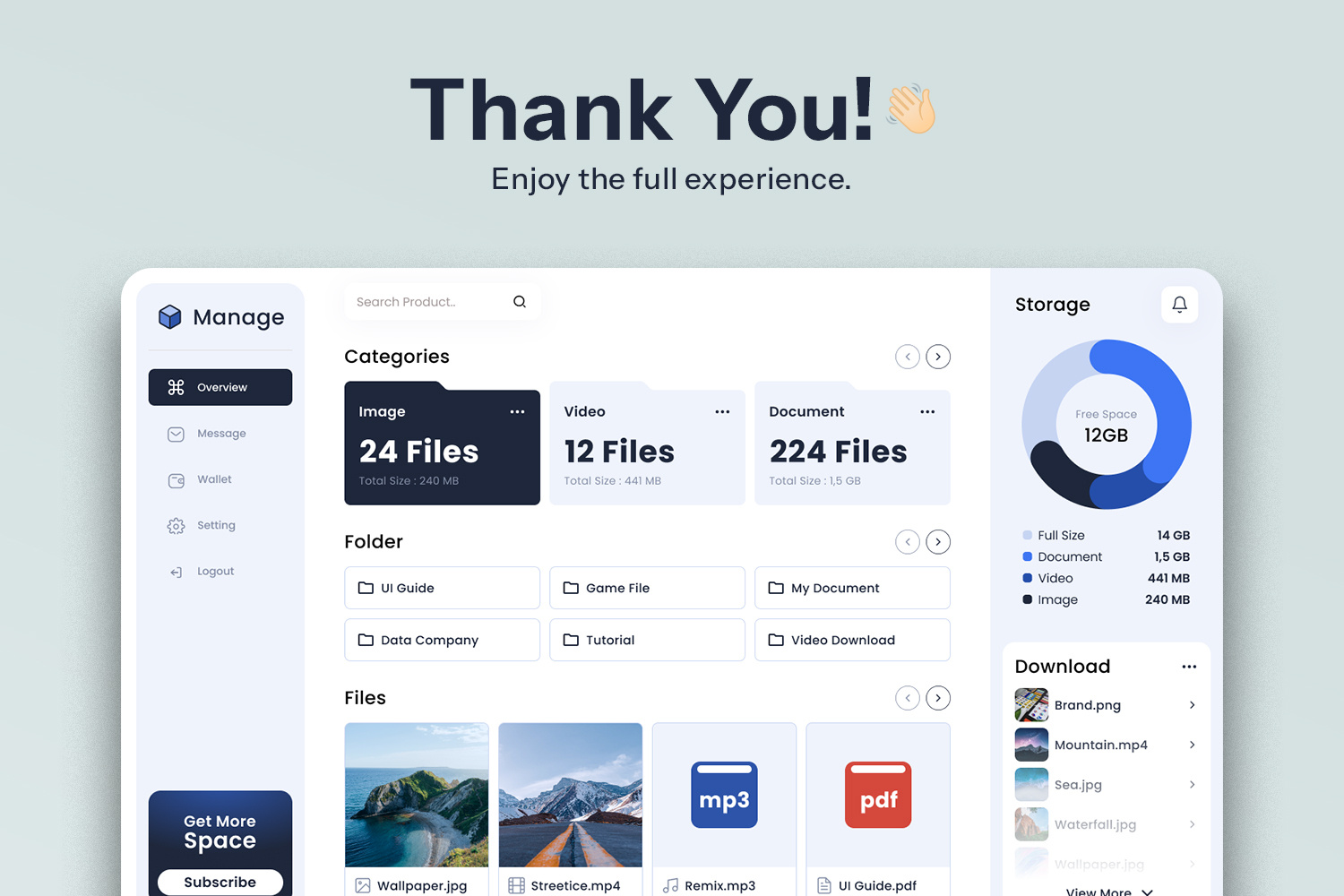
Task: Click the Manage app cube logo
Action: tap(170, 316)
